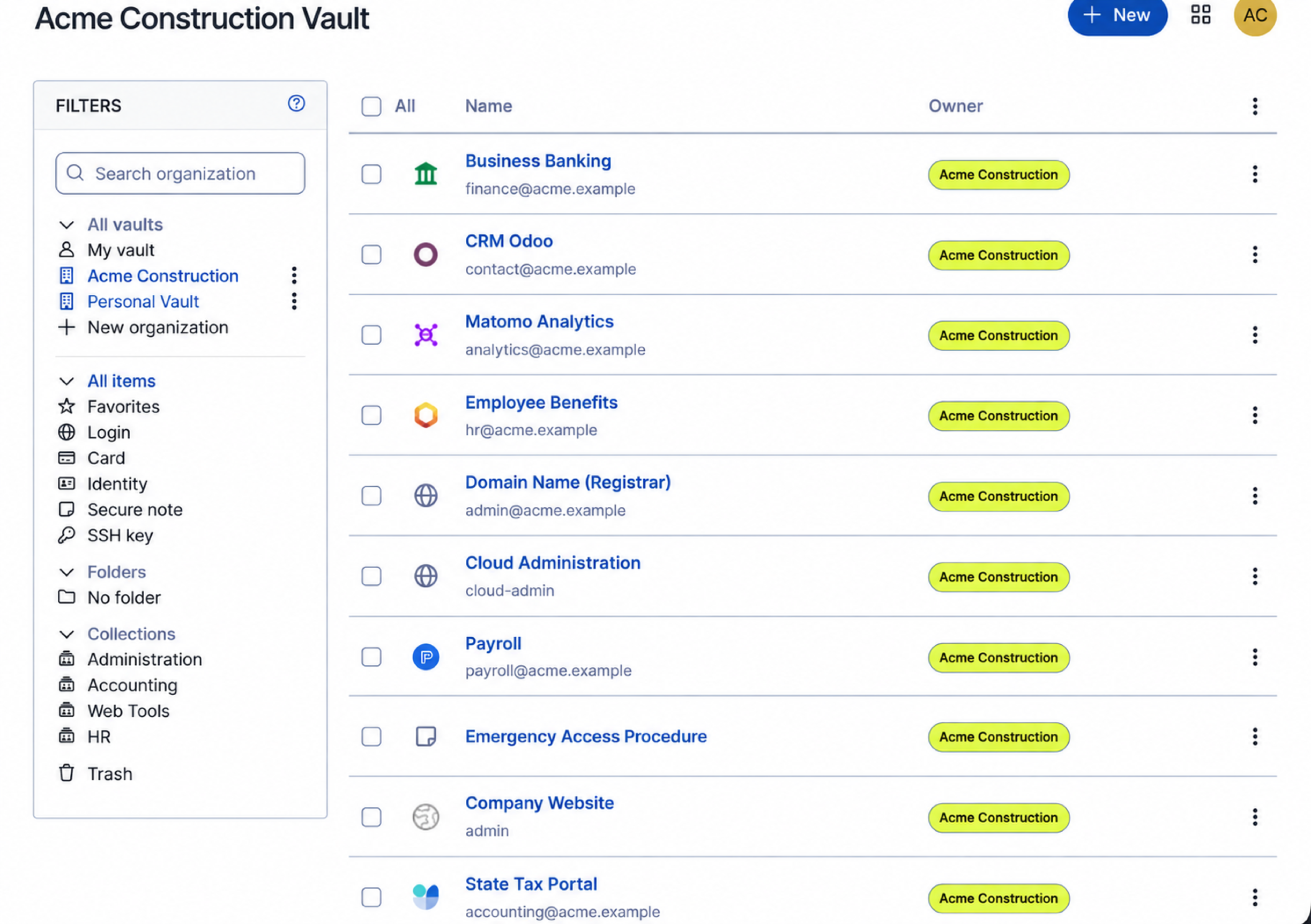Filter items by Login type
Viewport: 1311px width, 924px height.
click(108, 433)
